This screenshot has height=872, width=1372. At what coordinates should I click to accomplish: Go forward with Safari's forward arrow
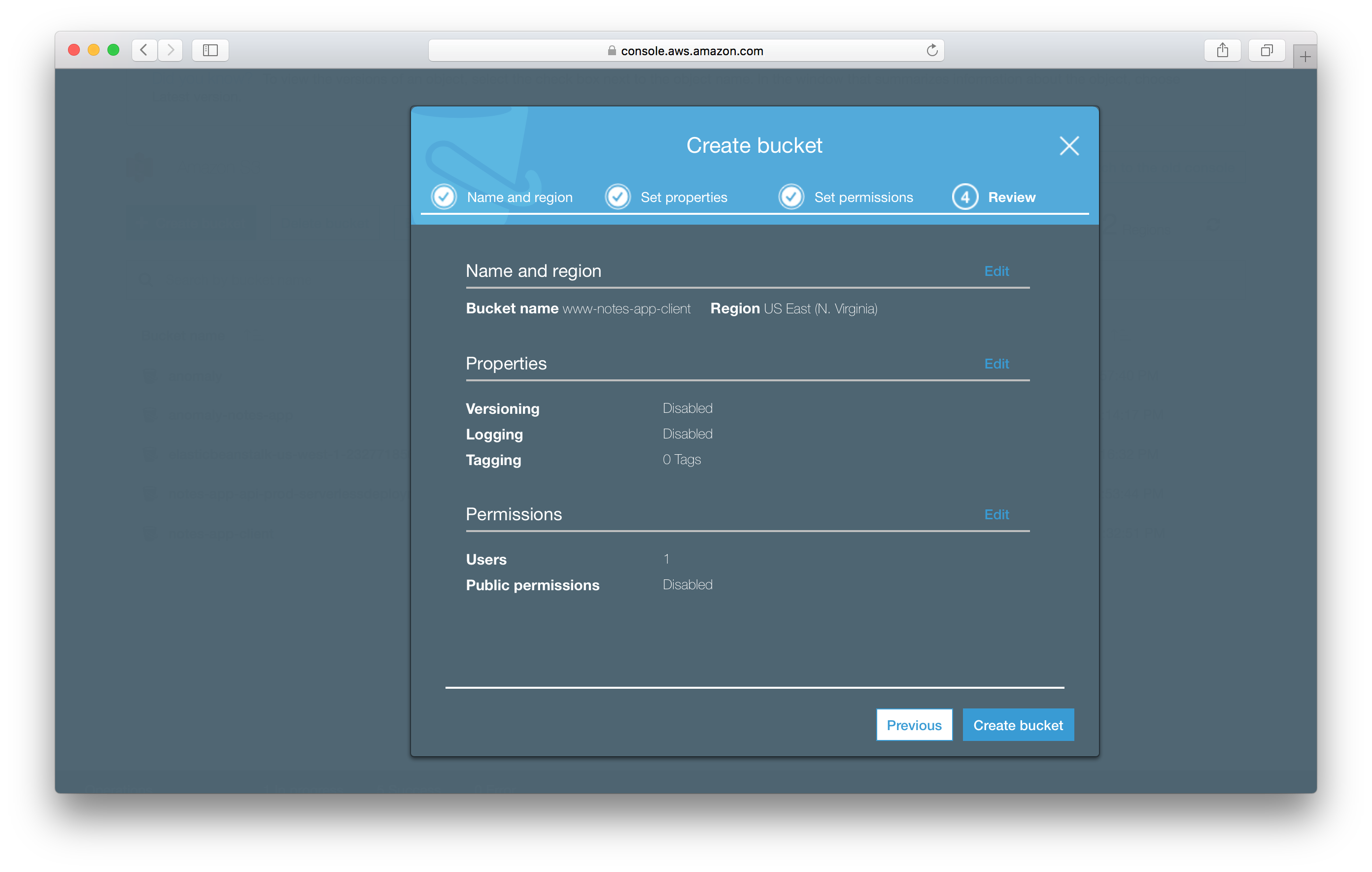[171, 50]
